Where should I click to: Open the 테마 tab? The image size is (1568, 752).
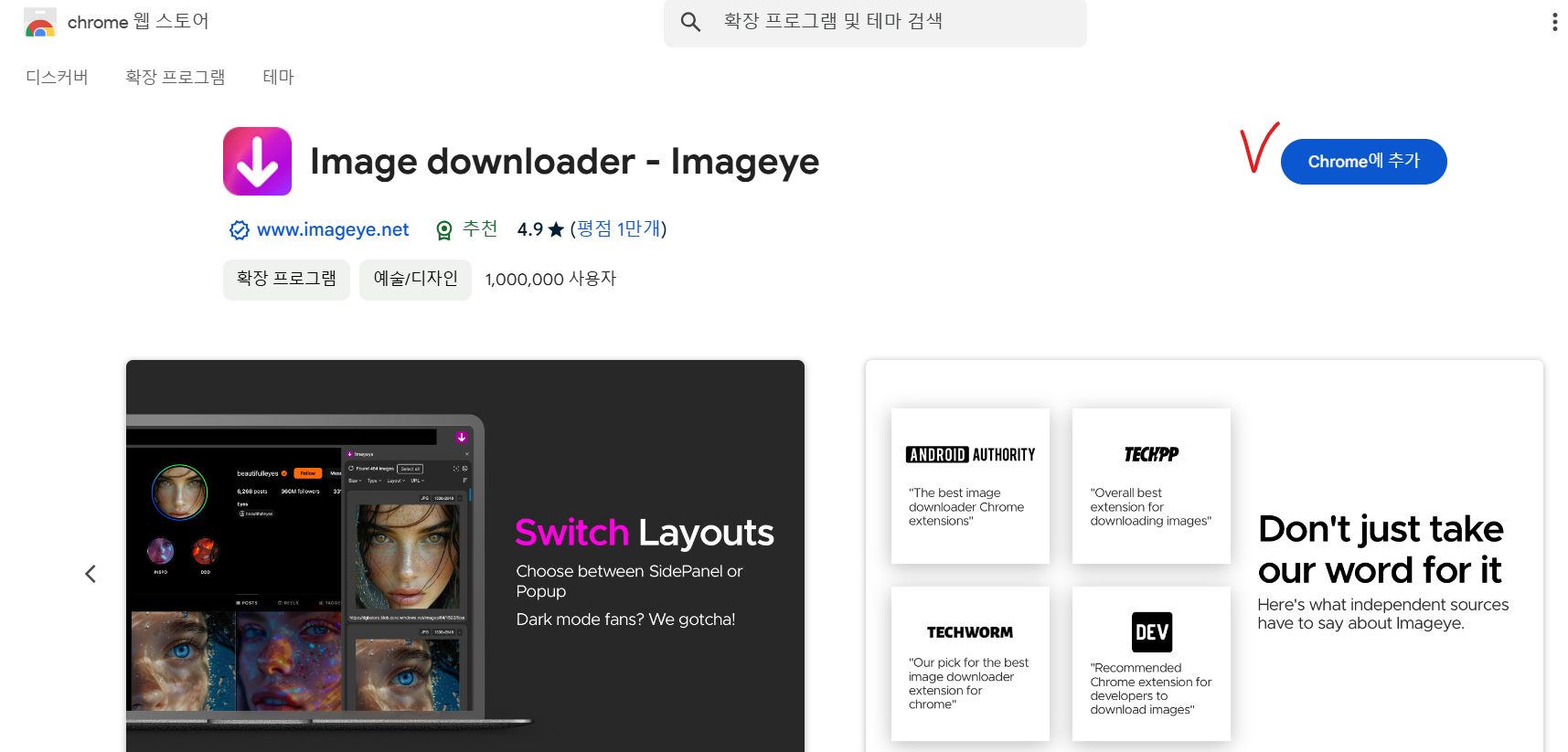278,77
